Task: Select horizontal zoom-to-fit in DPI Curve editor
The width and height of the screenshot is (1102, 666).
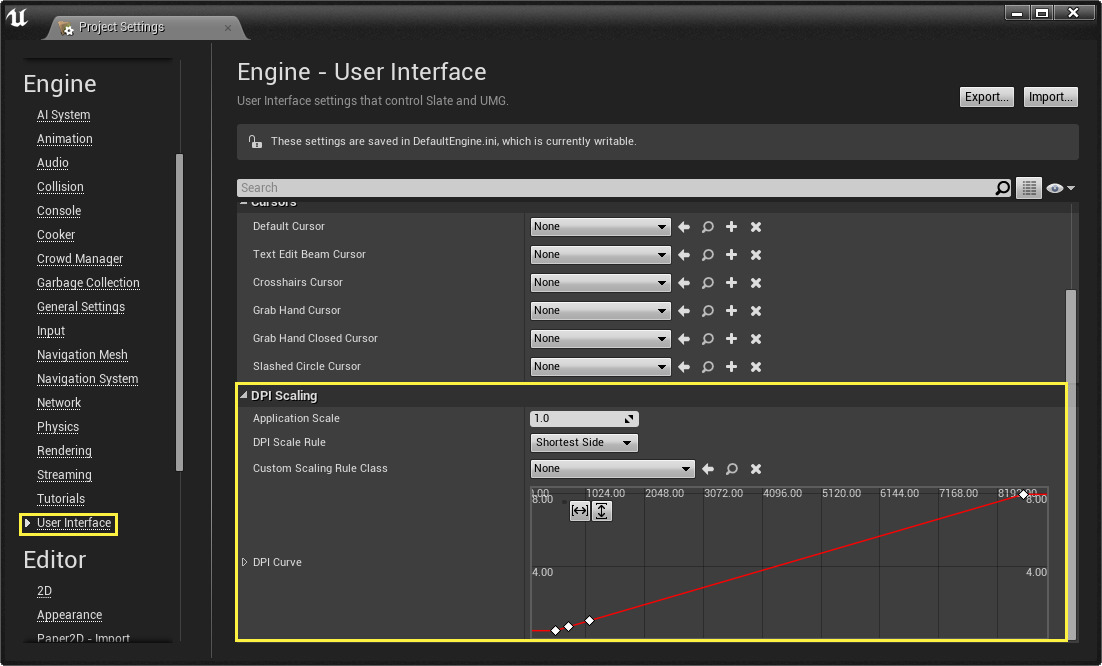Action: pos(580,511)
